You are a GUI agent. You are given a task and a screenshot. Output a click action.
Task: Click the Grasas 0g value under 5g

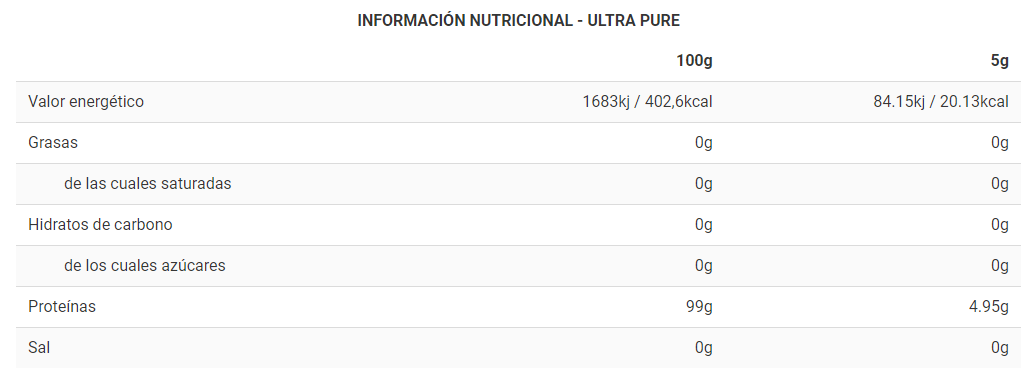point(999,143)
